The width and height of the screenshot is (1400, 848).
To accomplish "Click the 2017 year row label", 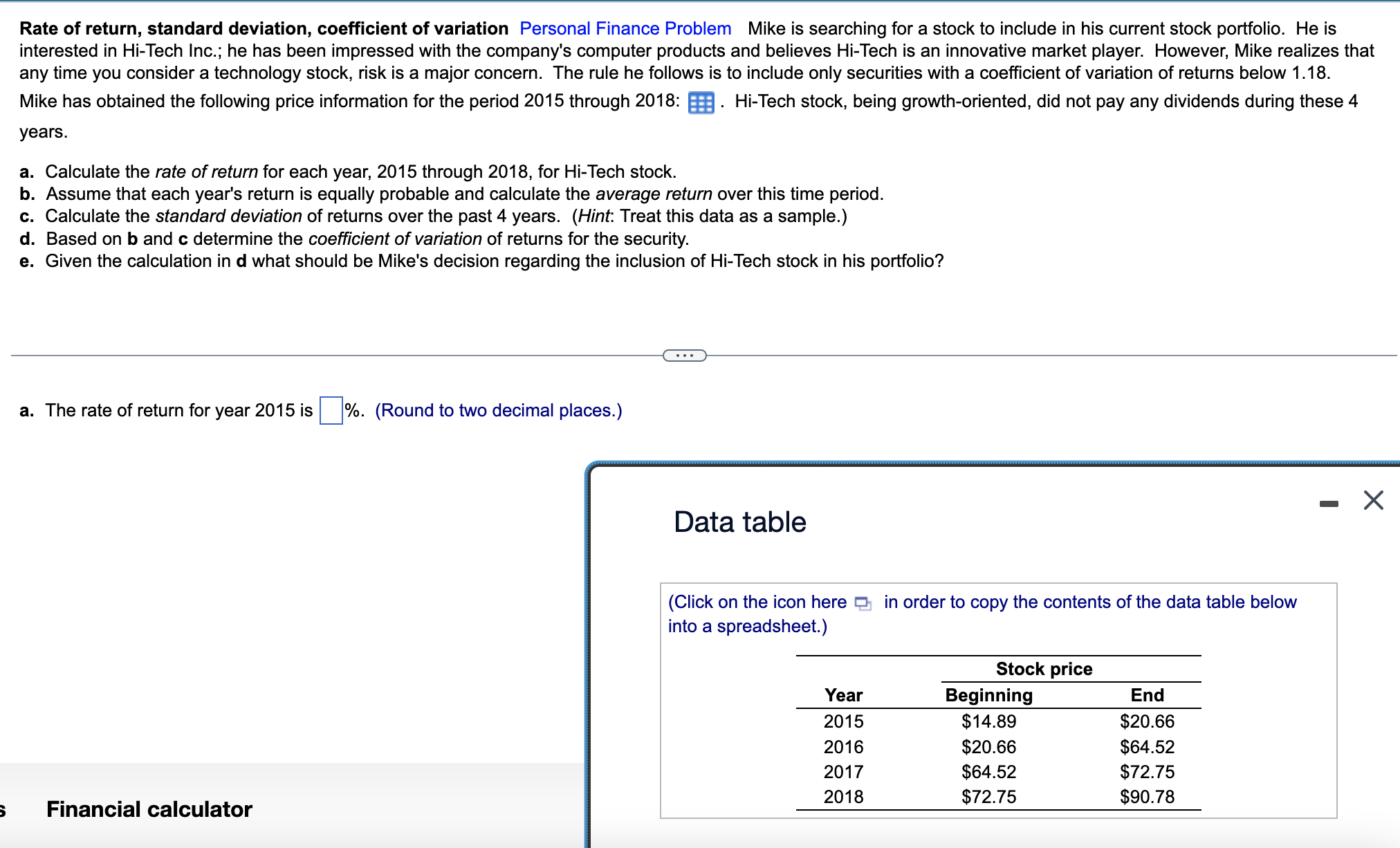I will [x=843, y=772].
